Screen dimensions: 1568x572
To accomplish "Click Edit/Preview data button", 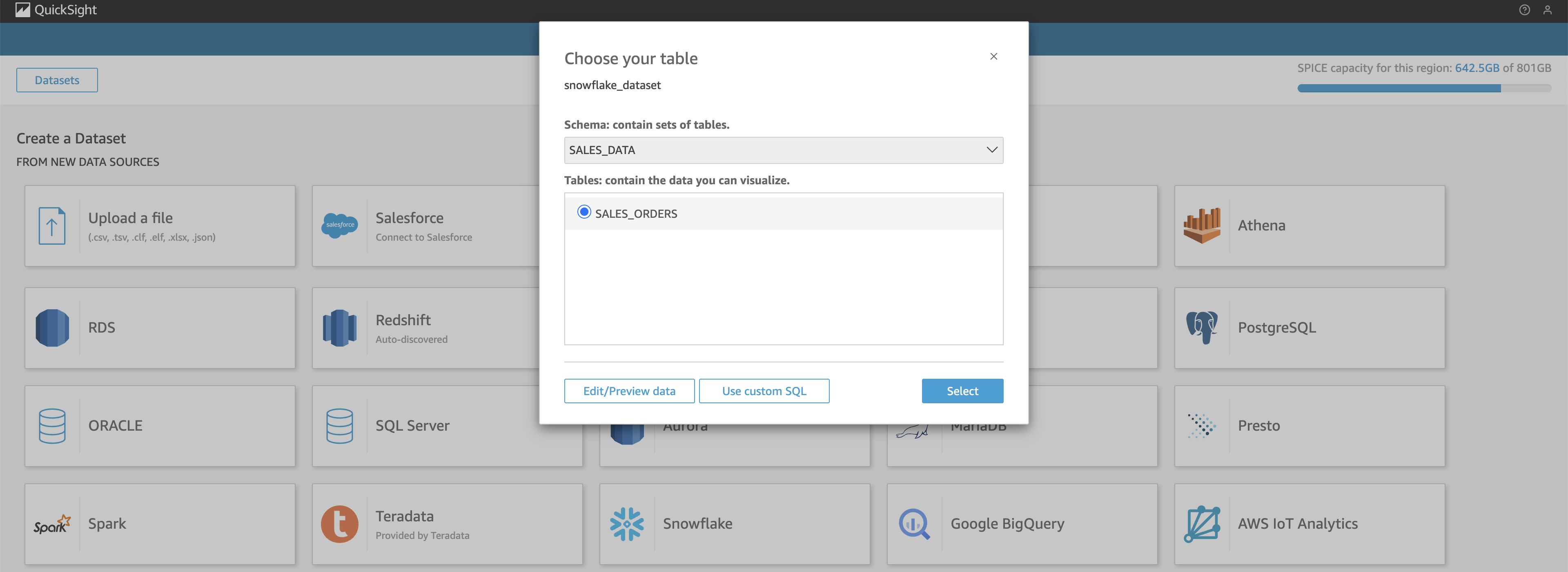I will (629, 391).
